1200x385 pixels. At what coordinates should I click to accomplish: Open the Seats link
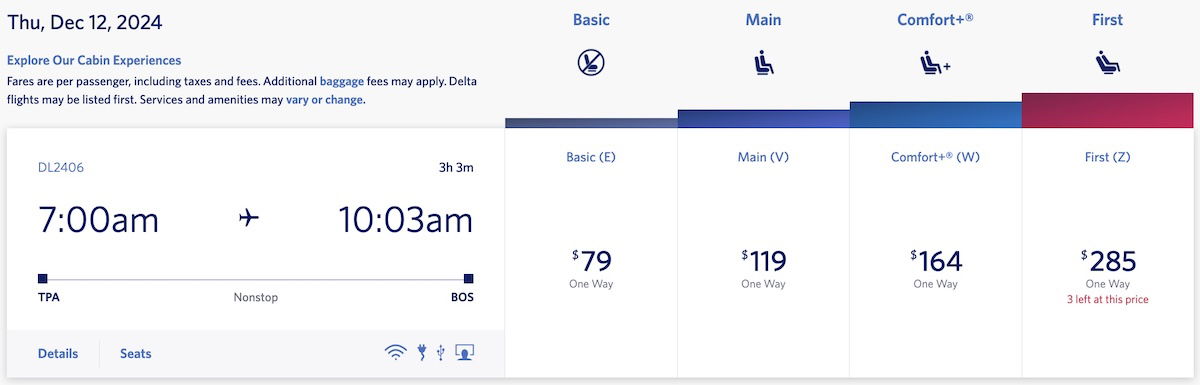pyautogui.click(x=136, y=353)
